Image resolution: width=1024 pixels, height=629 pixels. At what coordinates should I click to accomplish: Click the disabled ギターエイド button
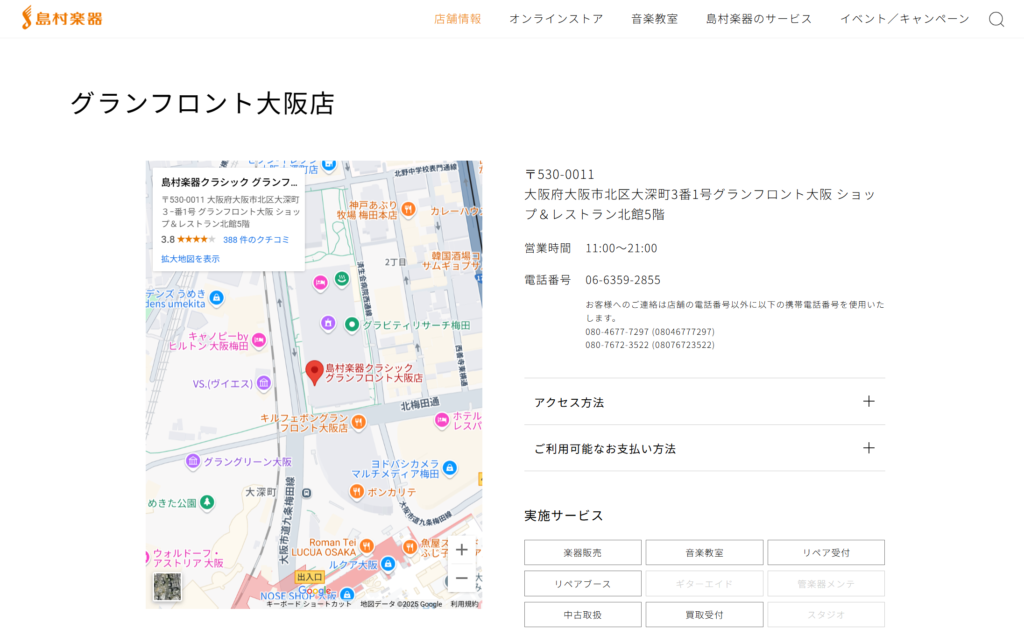(704, 583)
